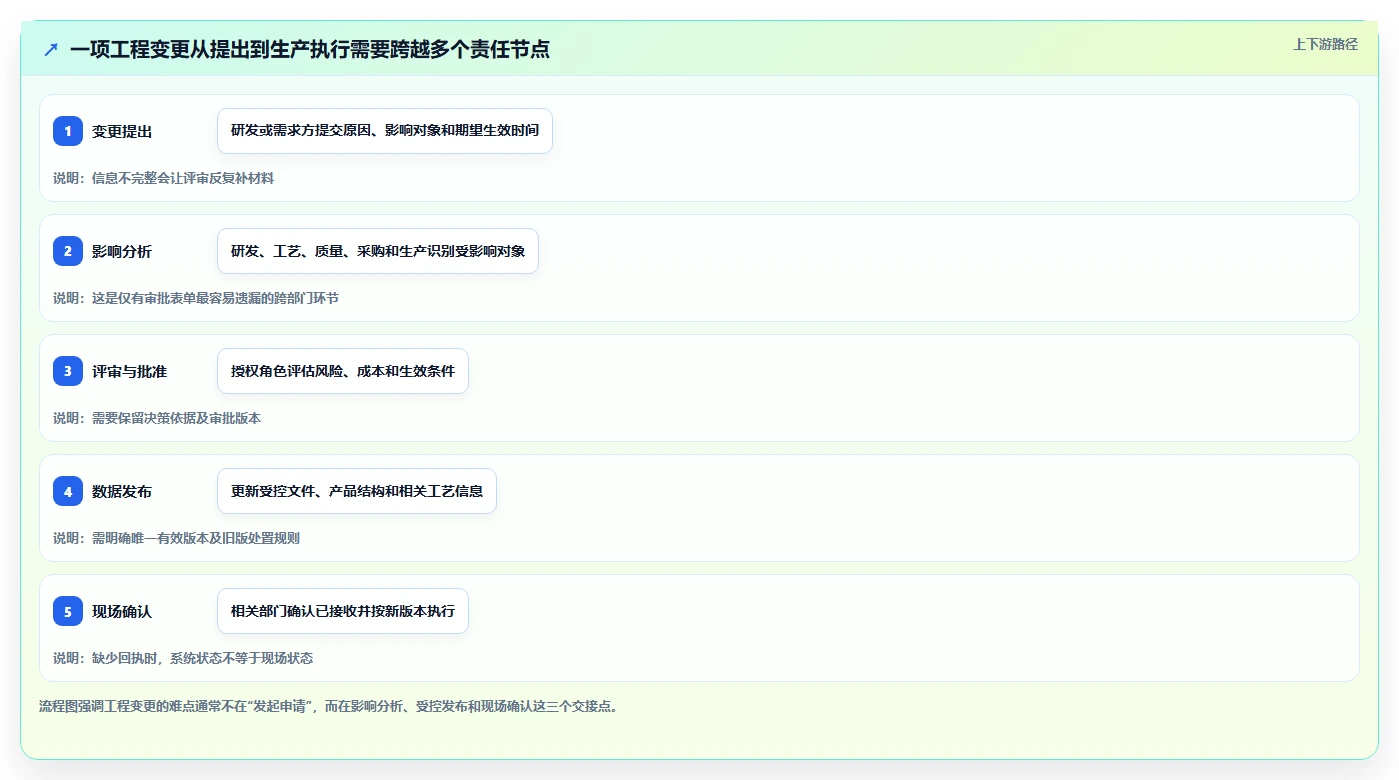
Task: Click the note 需明确唯一有效版本及旧版处置规则
Action: (x=176, y=538)
